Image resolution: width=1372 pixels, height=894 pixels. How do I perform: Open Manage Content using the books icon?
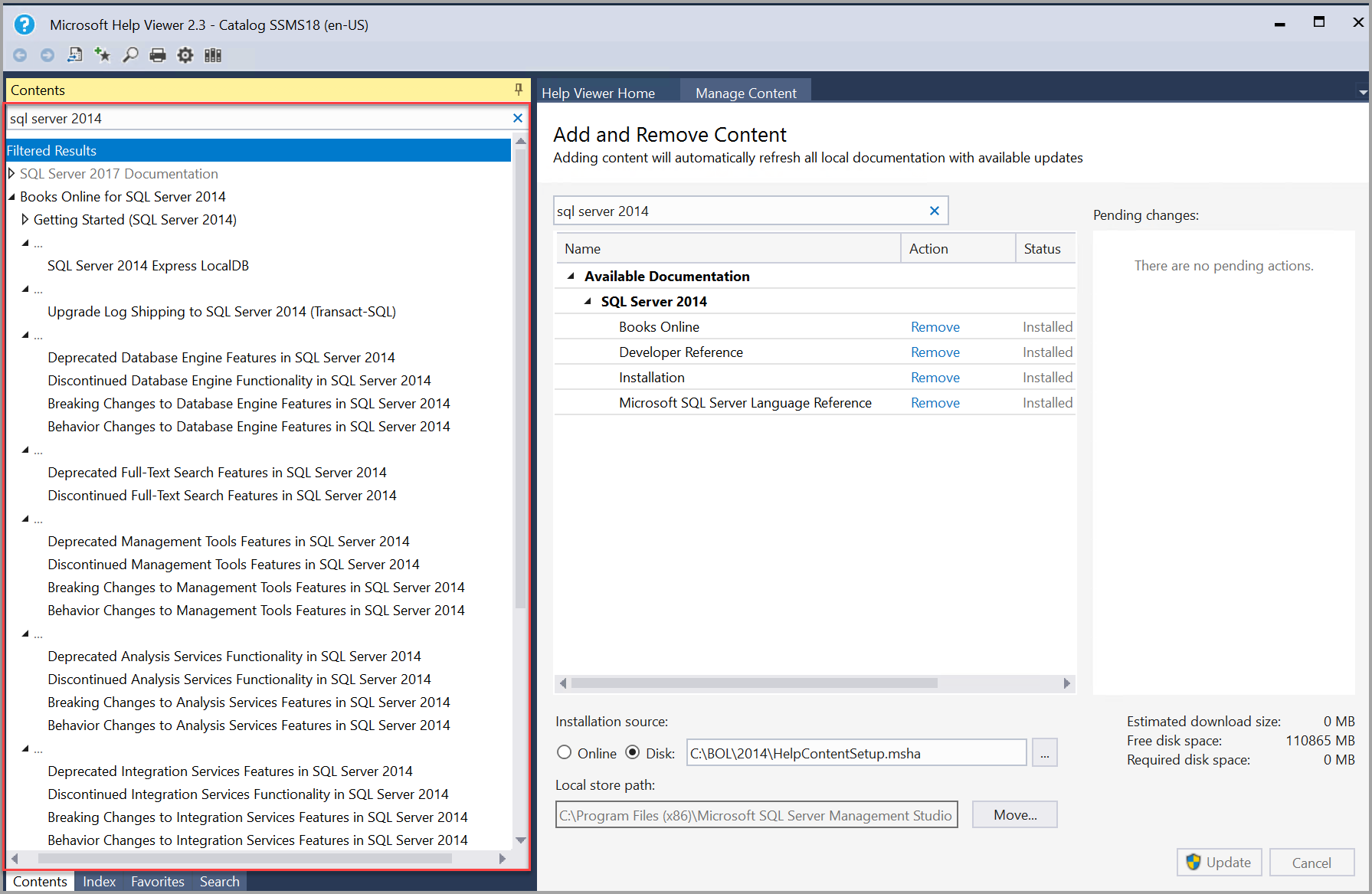(x=212, y=54)
